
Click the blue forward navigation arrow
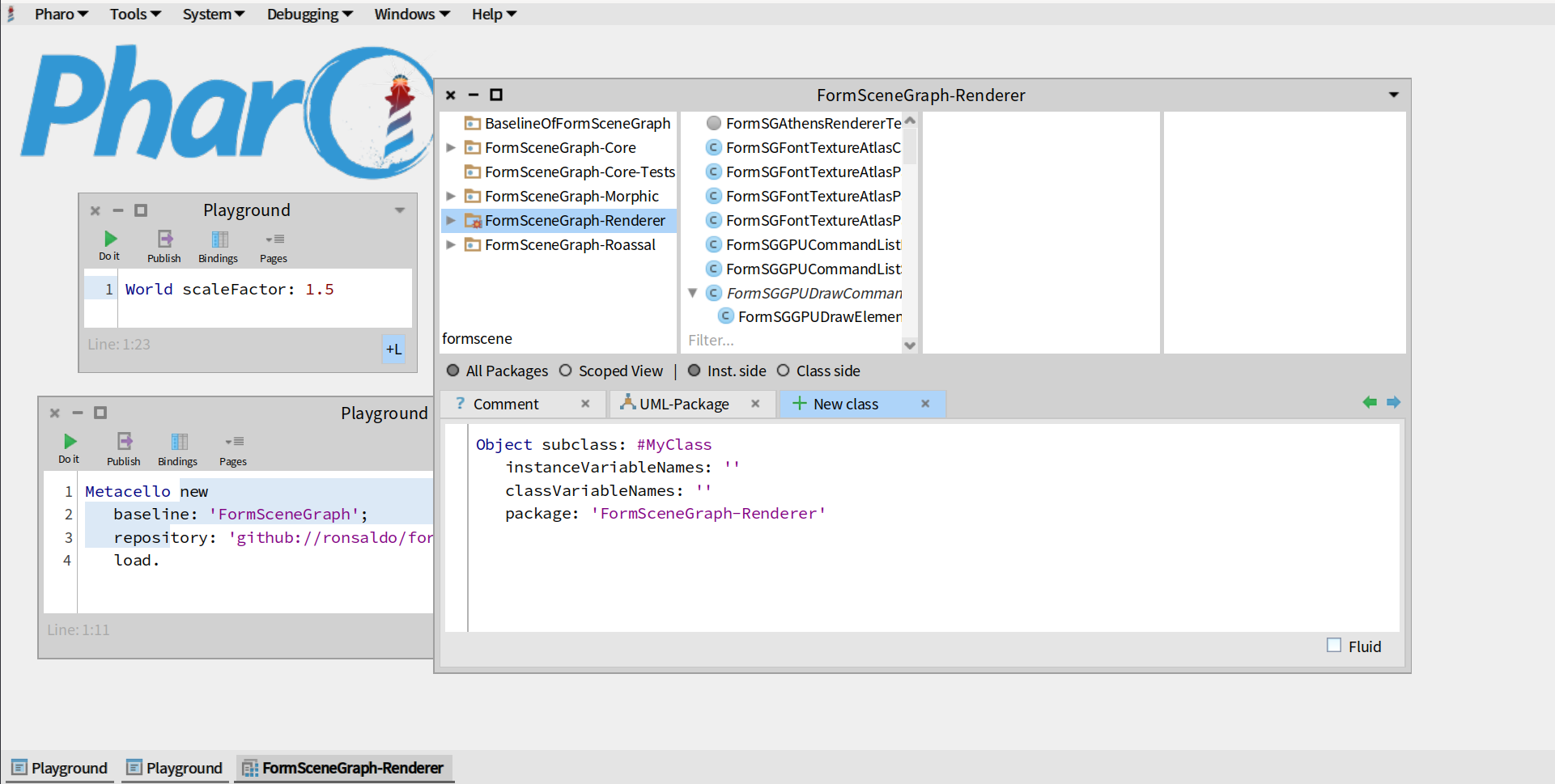tap(1393, 402)
